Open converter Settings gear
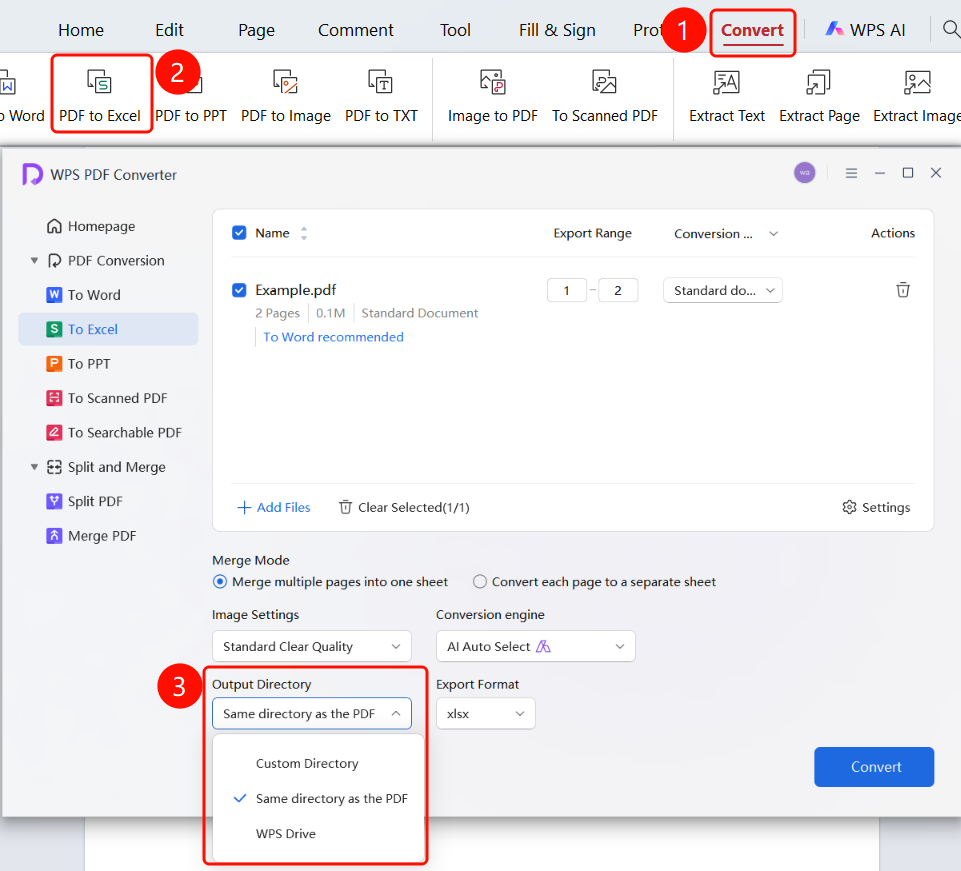961x871 pixels. coord(876,508)
